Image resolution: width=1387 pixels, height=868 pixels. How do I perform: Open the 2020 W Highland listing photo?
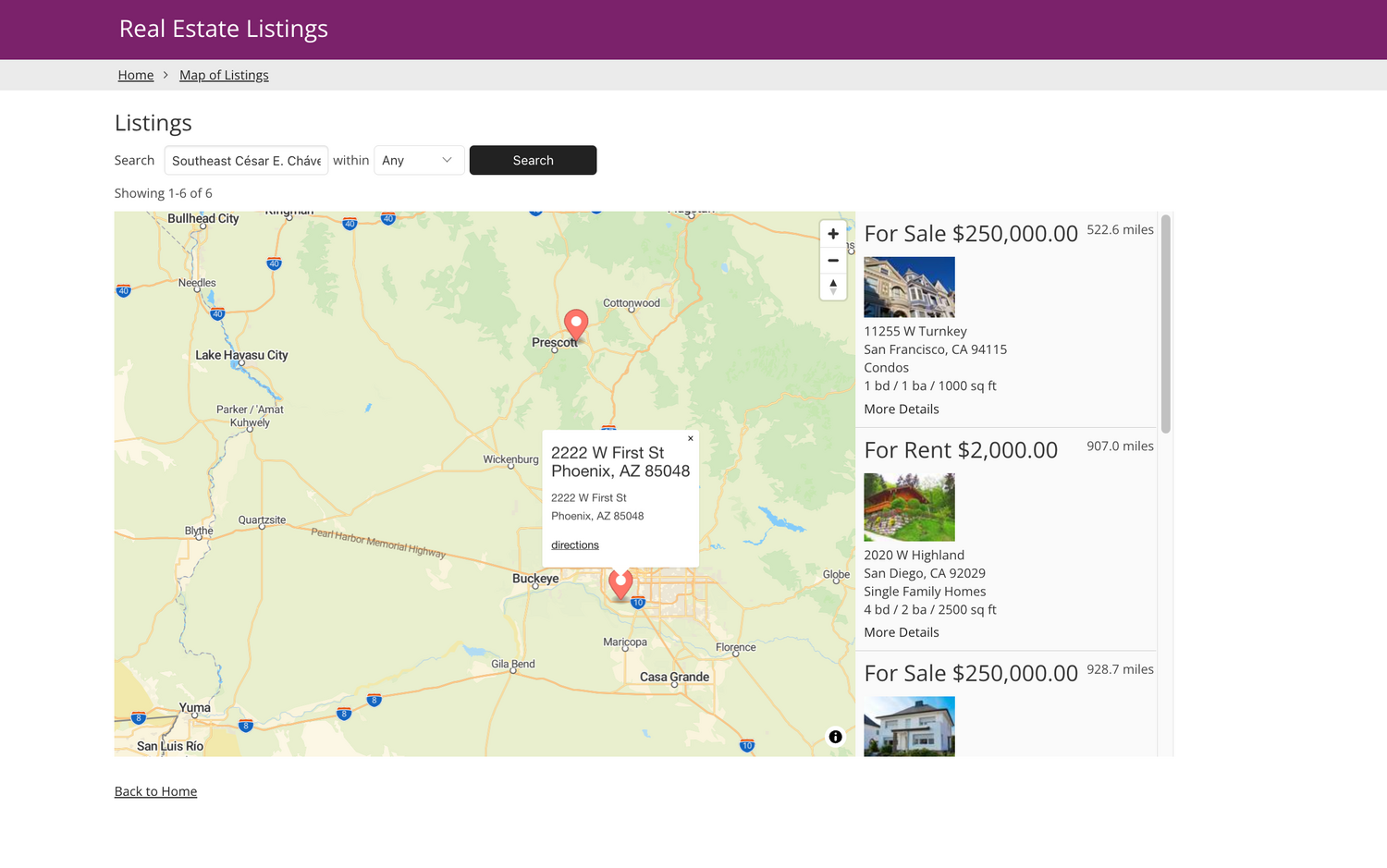coord(909,507)
